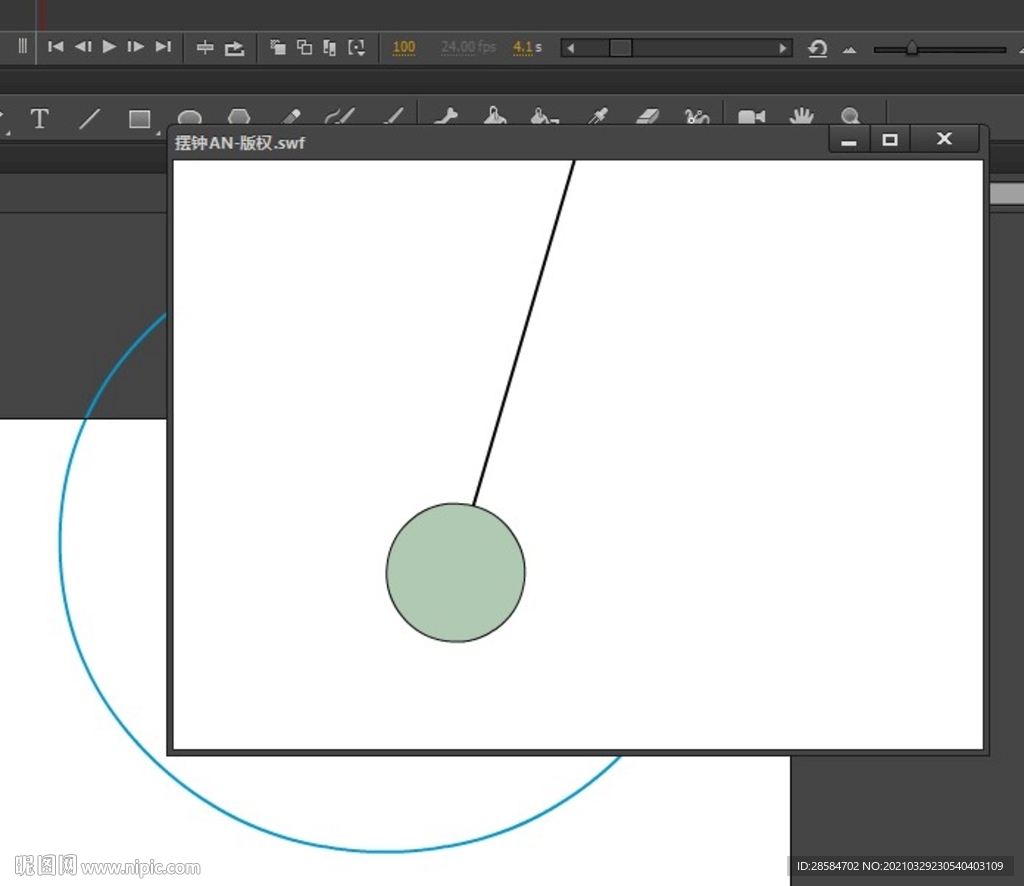Go to the last frame
Screen dimensions: 1024x886
point(163,46)
